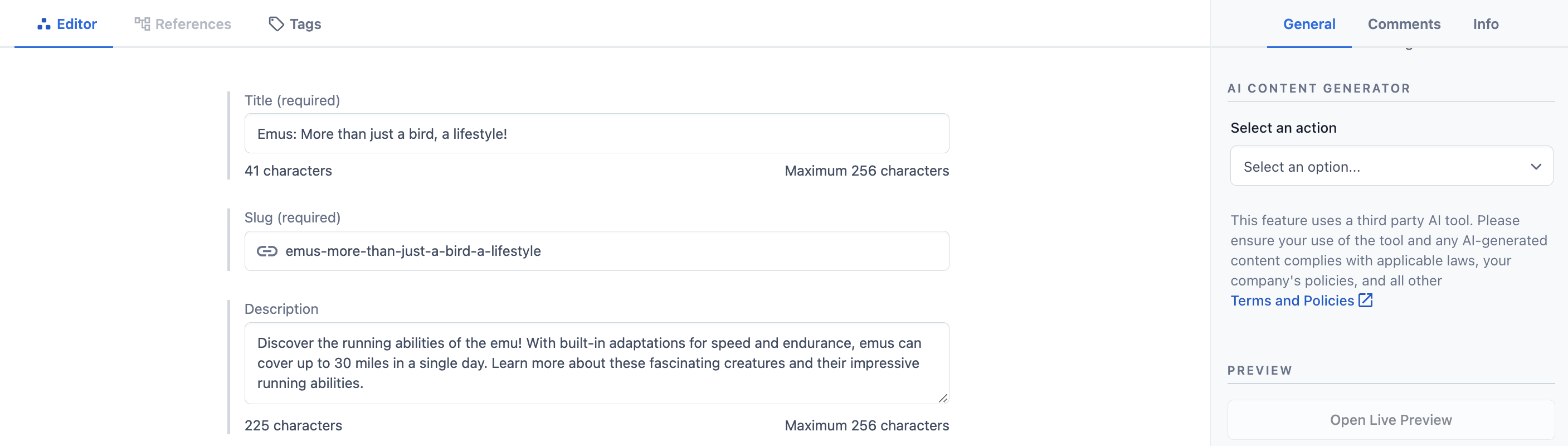1568x446 pixels.
Task: Click the slug link icon
Action: point(266,251)
